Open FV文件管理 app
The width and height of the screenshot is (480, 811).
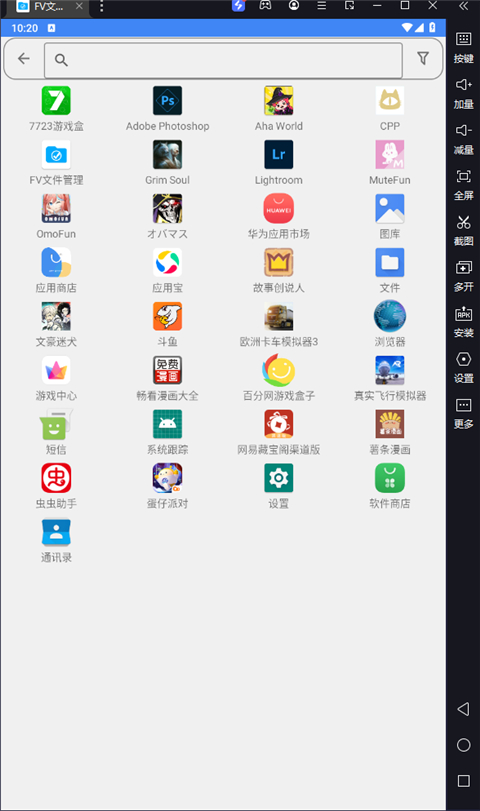(56, 154)
